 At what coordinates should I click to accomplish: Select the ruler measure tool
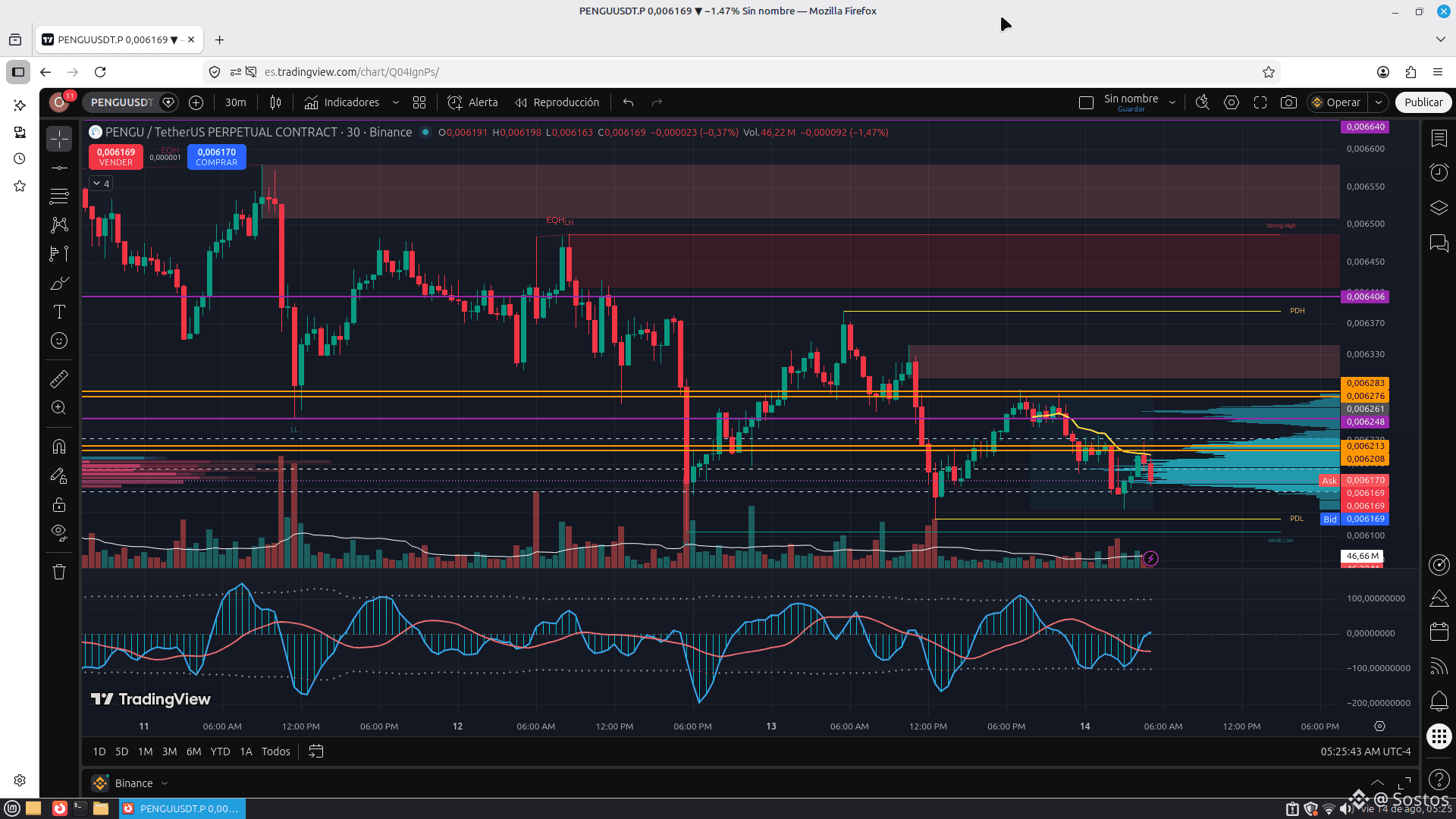(x=59, y=378)
